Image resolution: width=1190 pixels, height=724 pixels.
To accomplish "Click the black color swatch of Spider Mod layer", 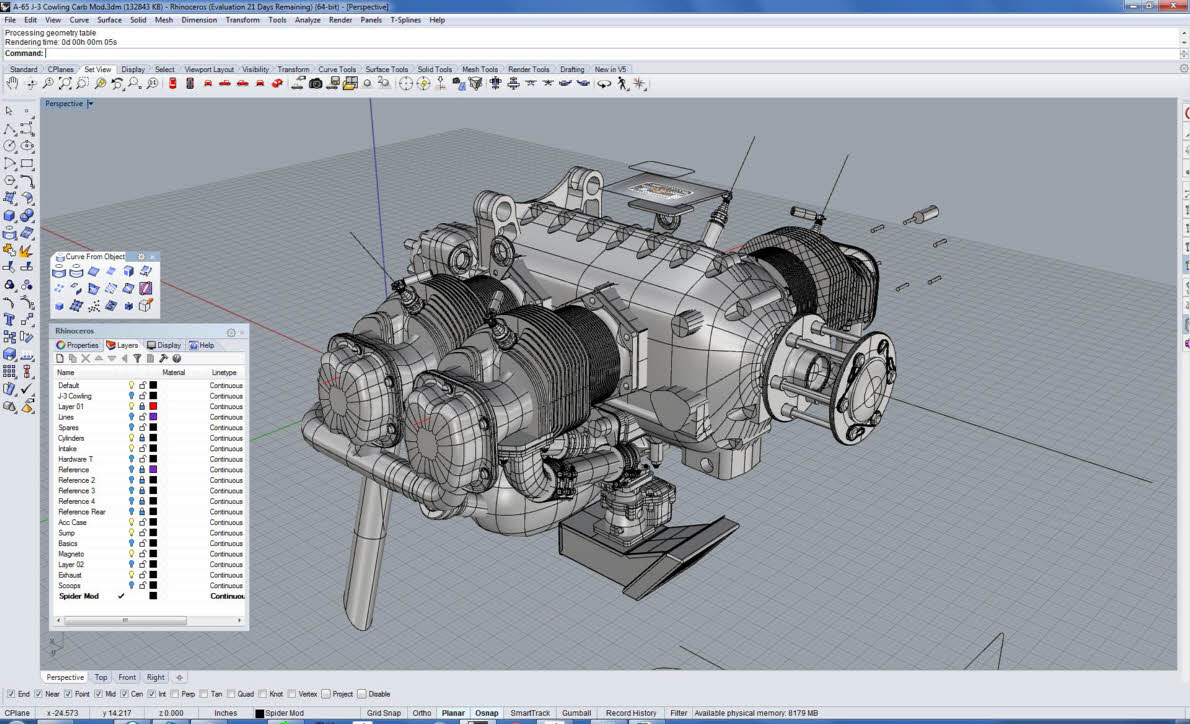I will pos(153,597).
